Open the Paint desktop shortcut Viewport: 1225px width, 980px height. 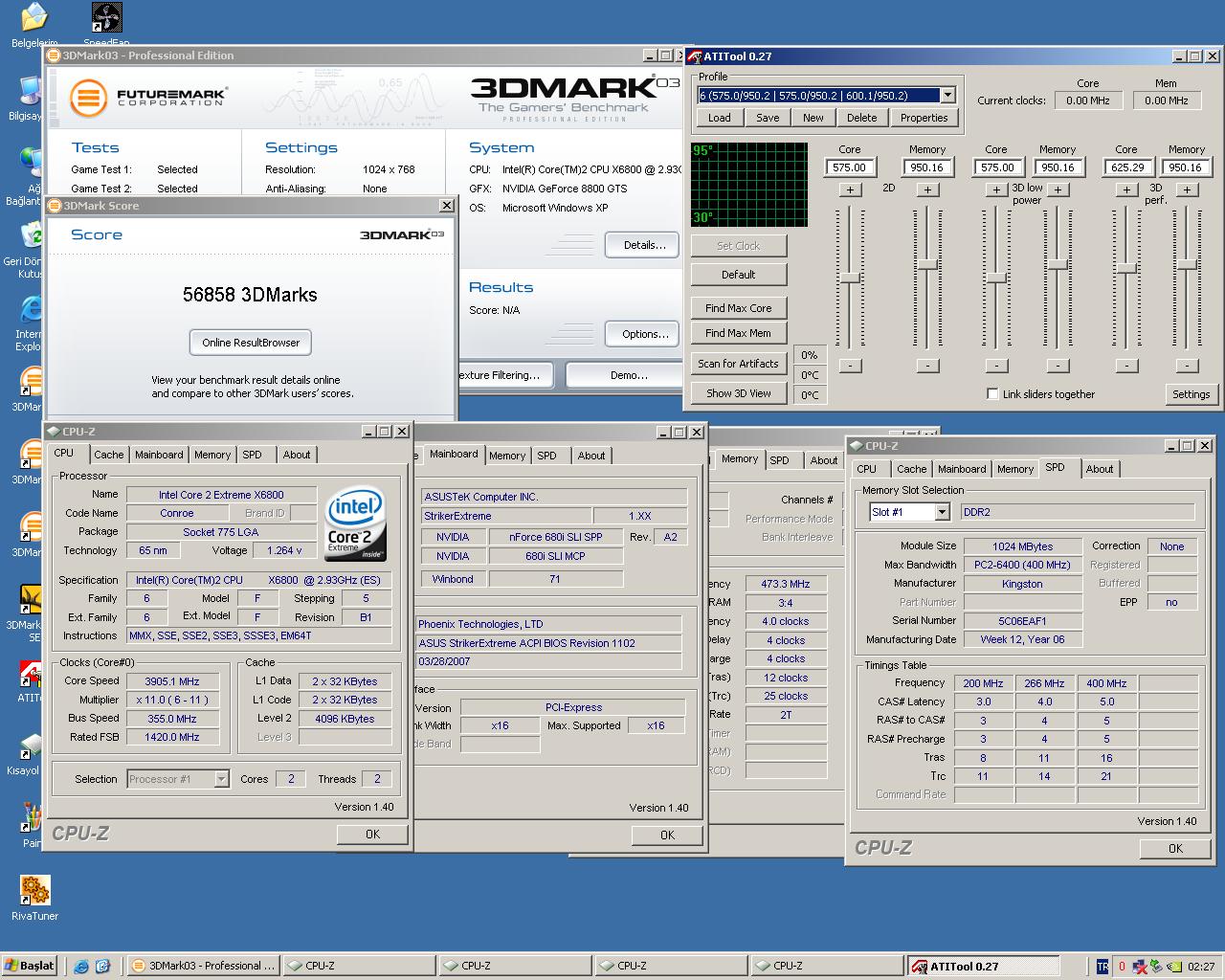click(32, 825)
